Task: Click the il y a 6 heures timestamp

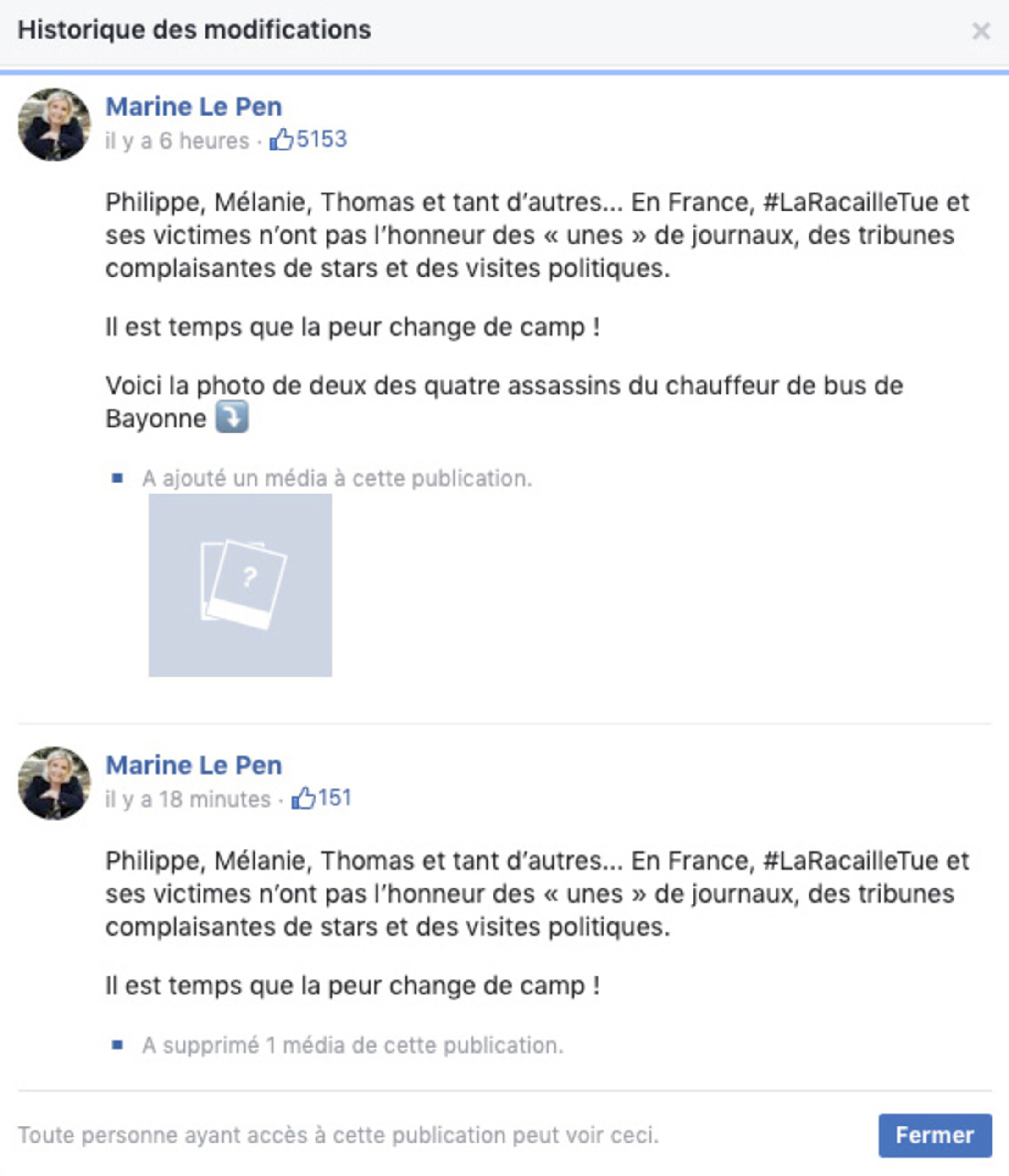Action: point(177,141)
